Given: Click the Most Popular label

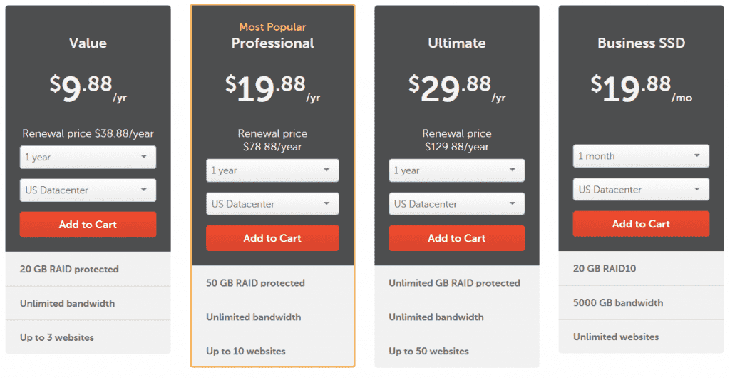Looking at the screenshot, I should [273, 27].
